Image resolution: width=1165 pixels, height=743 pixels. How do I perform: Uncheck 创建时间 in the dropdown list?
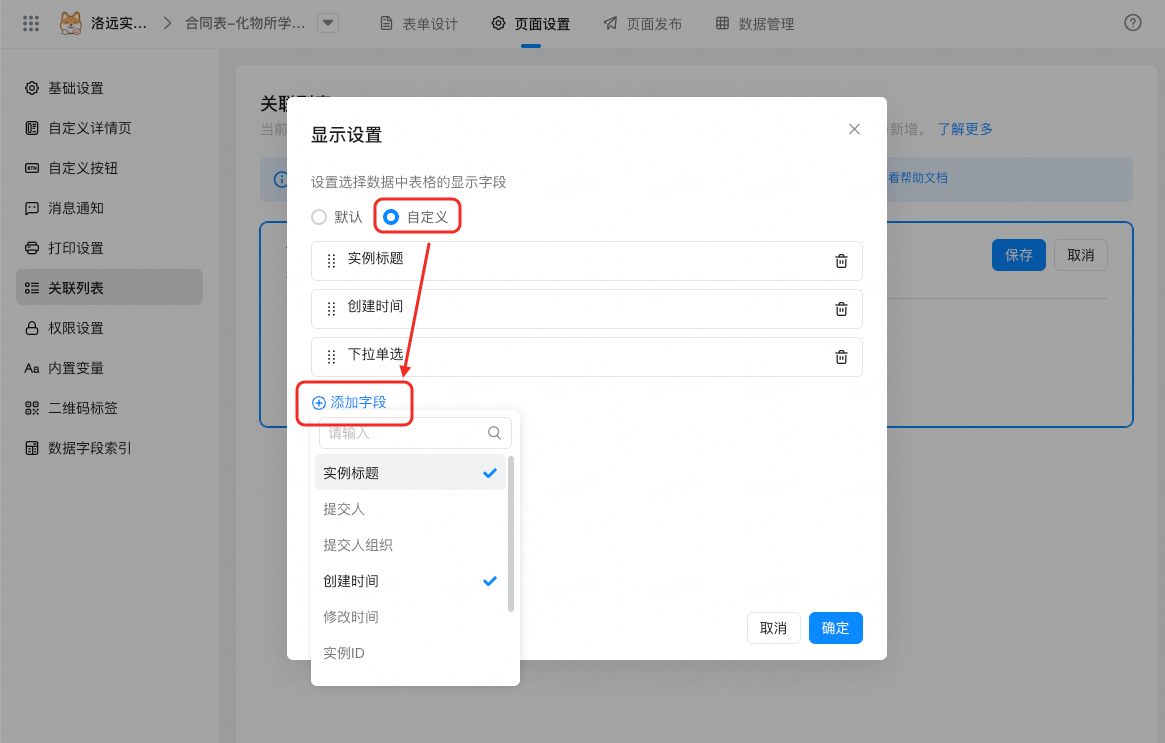(x=410, y=581)
